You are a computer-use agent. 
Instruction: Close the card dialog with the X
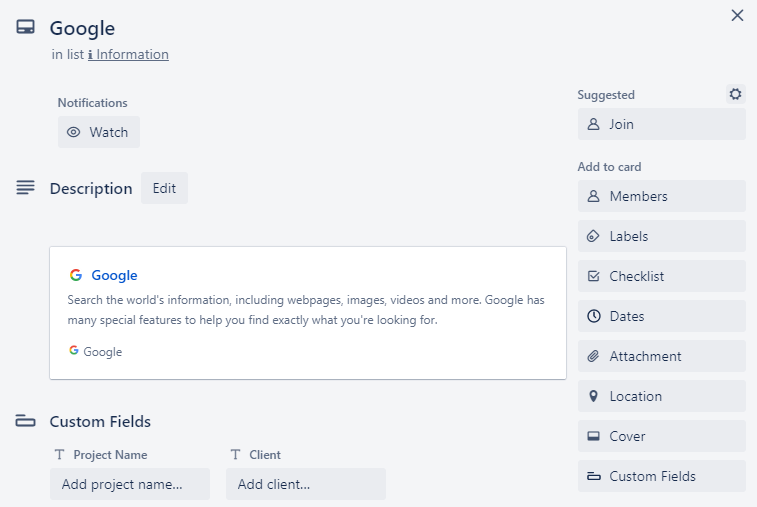(x=737, y=15)
